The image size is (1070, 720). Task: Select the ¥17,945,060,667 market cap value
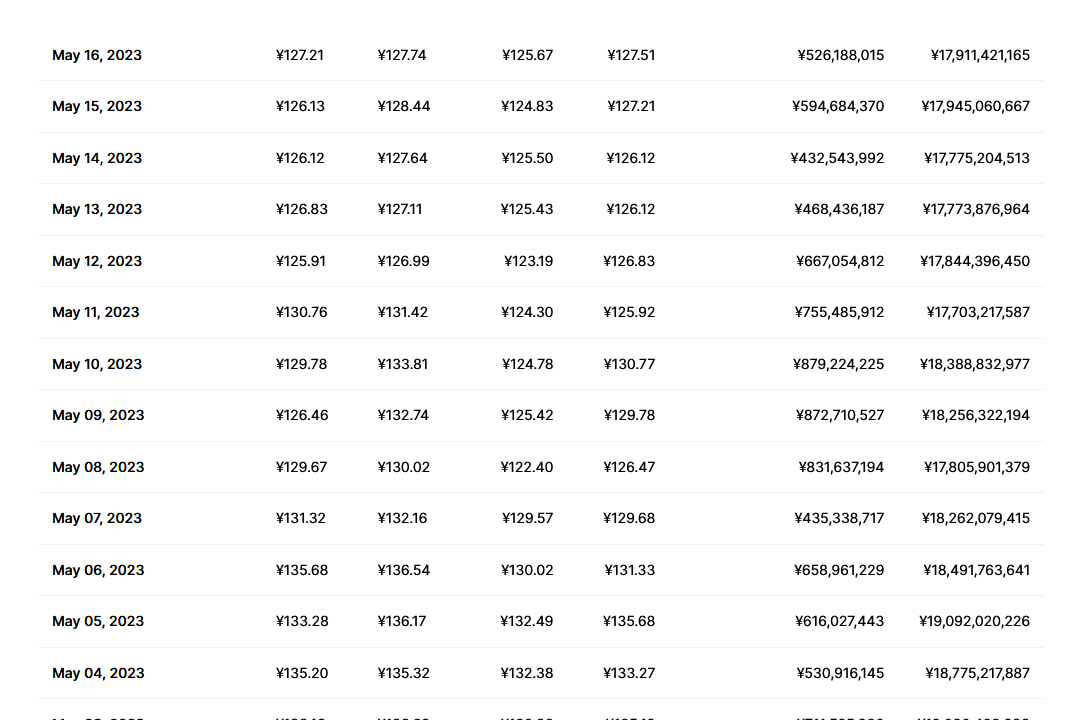pos(975,106)
